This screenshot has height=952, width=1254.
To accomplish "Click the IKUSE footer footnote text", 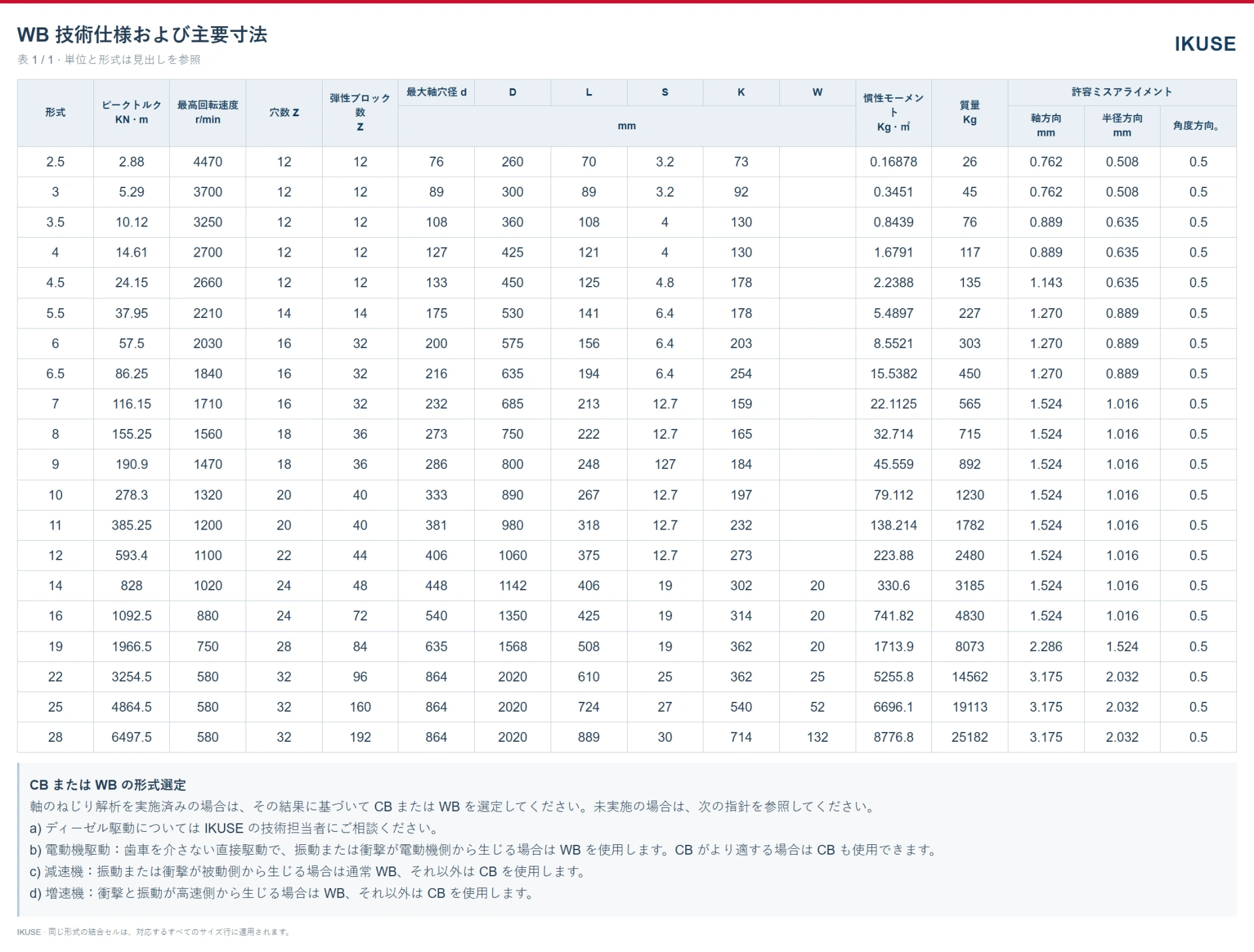I will tap(154, 932).
